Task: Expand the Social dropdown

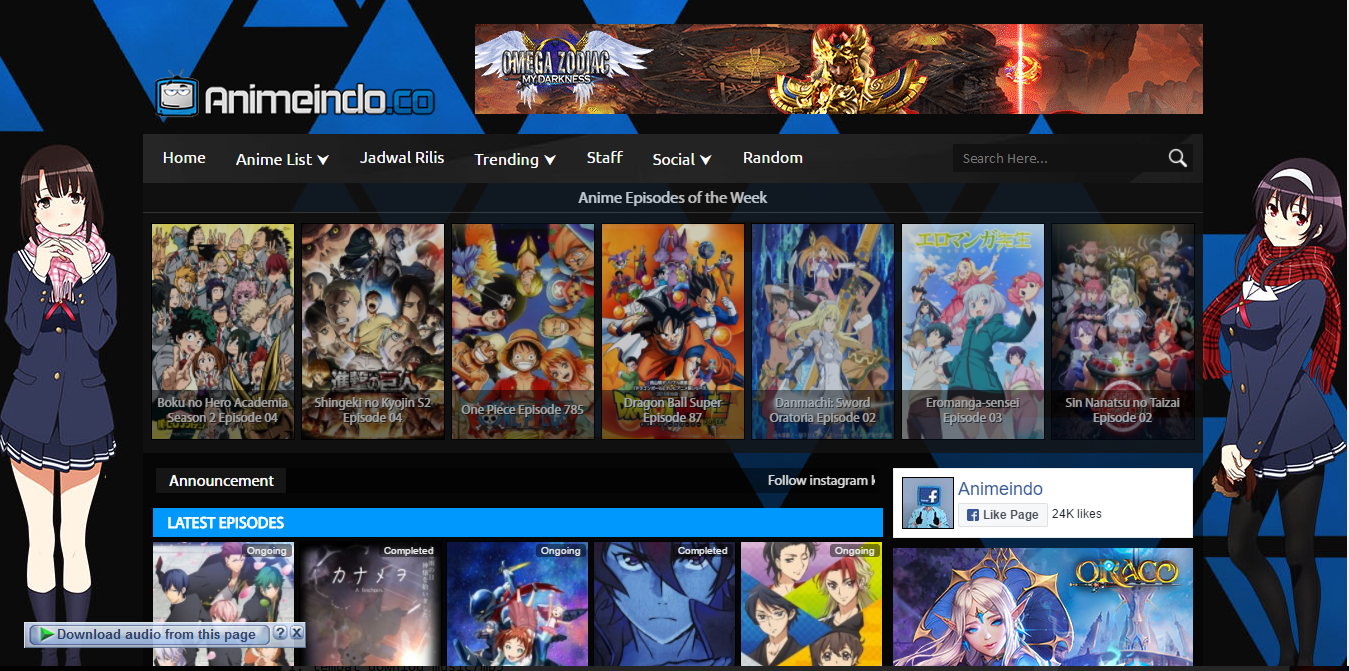Action: tap(681, 158)
